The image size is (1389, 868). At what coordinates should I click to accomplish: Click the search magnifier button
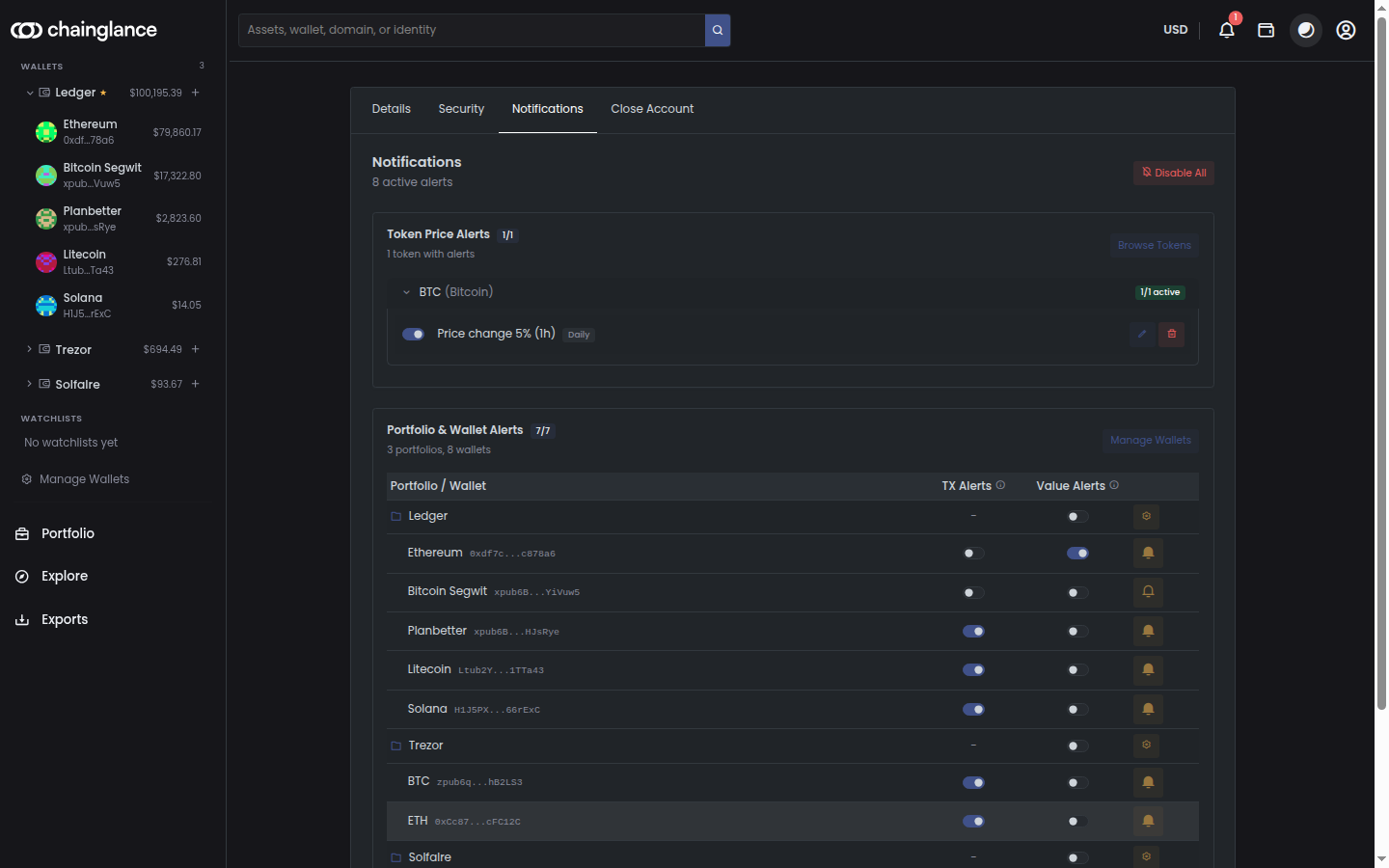coord(718,30)
